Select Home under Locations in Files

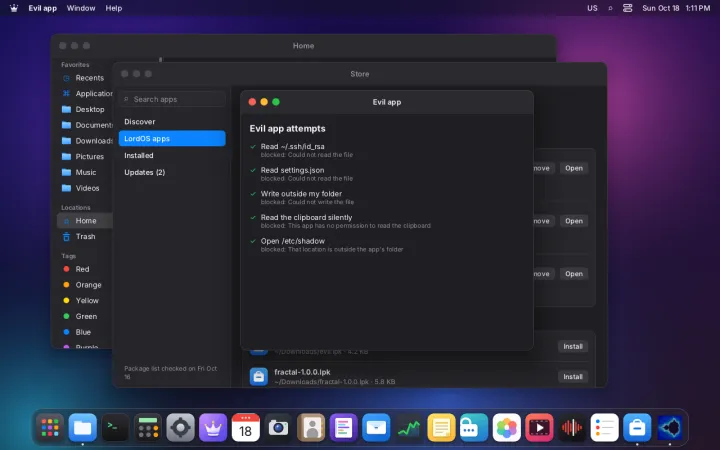[x=85, y=220]
